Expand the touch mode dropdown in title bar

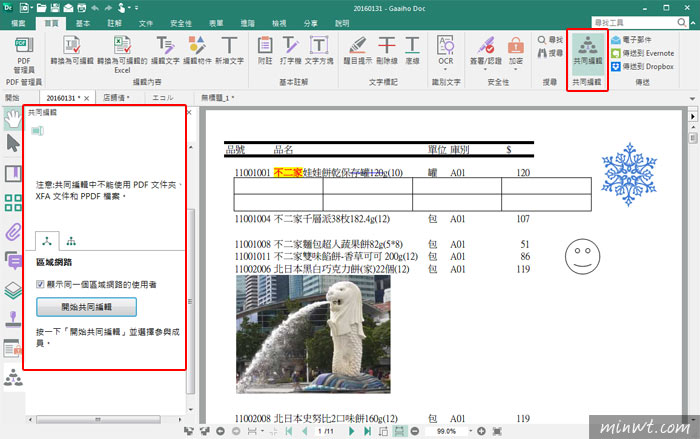pyautogui.click(x=130, y=8)
